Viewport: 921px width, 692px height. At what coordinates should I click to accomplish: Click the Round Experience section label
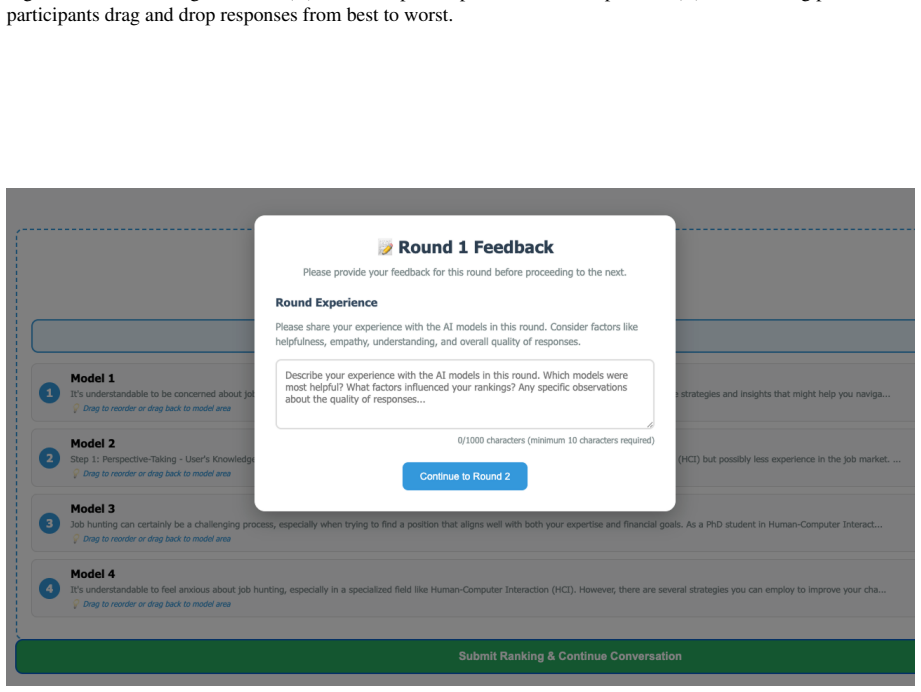(327, 303)
